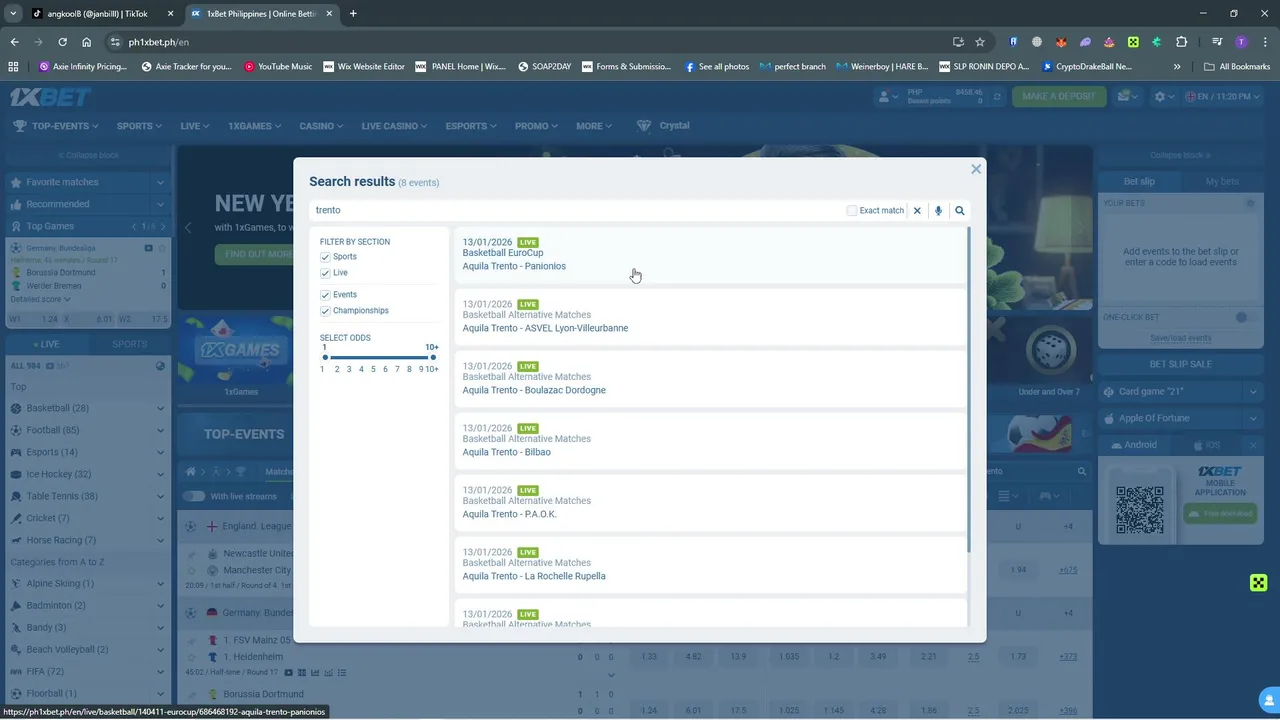Click the green floating dice widget

(x=1258, y=583)
